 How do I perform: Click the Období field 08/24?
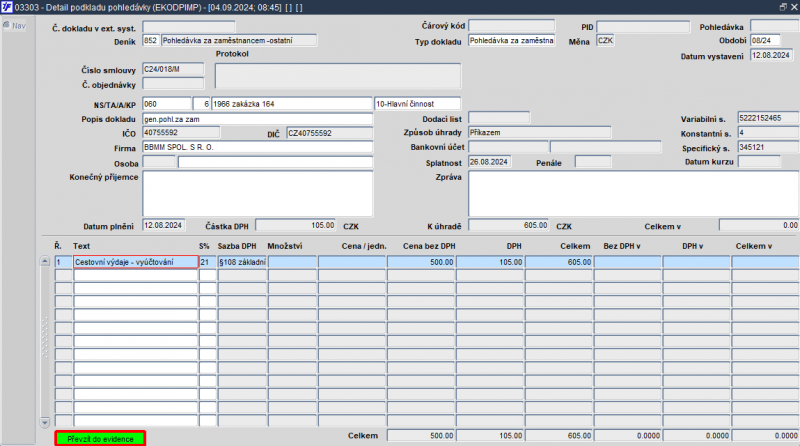[765, 40]
